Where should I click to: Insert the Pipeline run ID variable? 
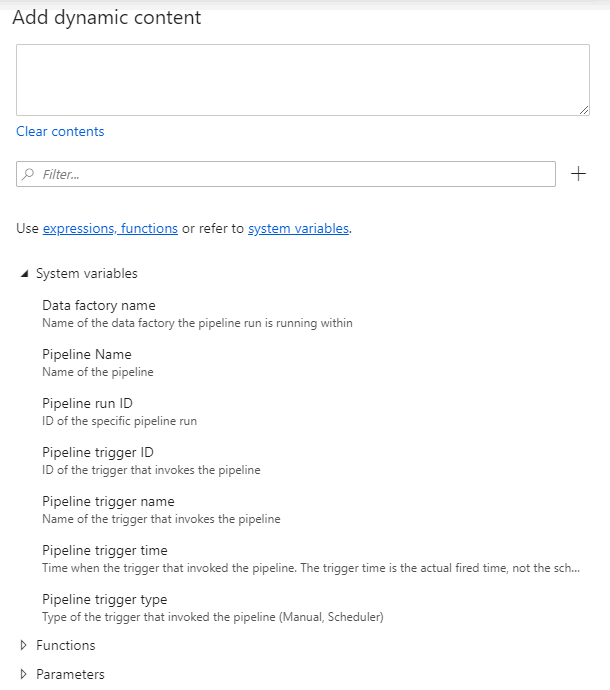(87, 403)
